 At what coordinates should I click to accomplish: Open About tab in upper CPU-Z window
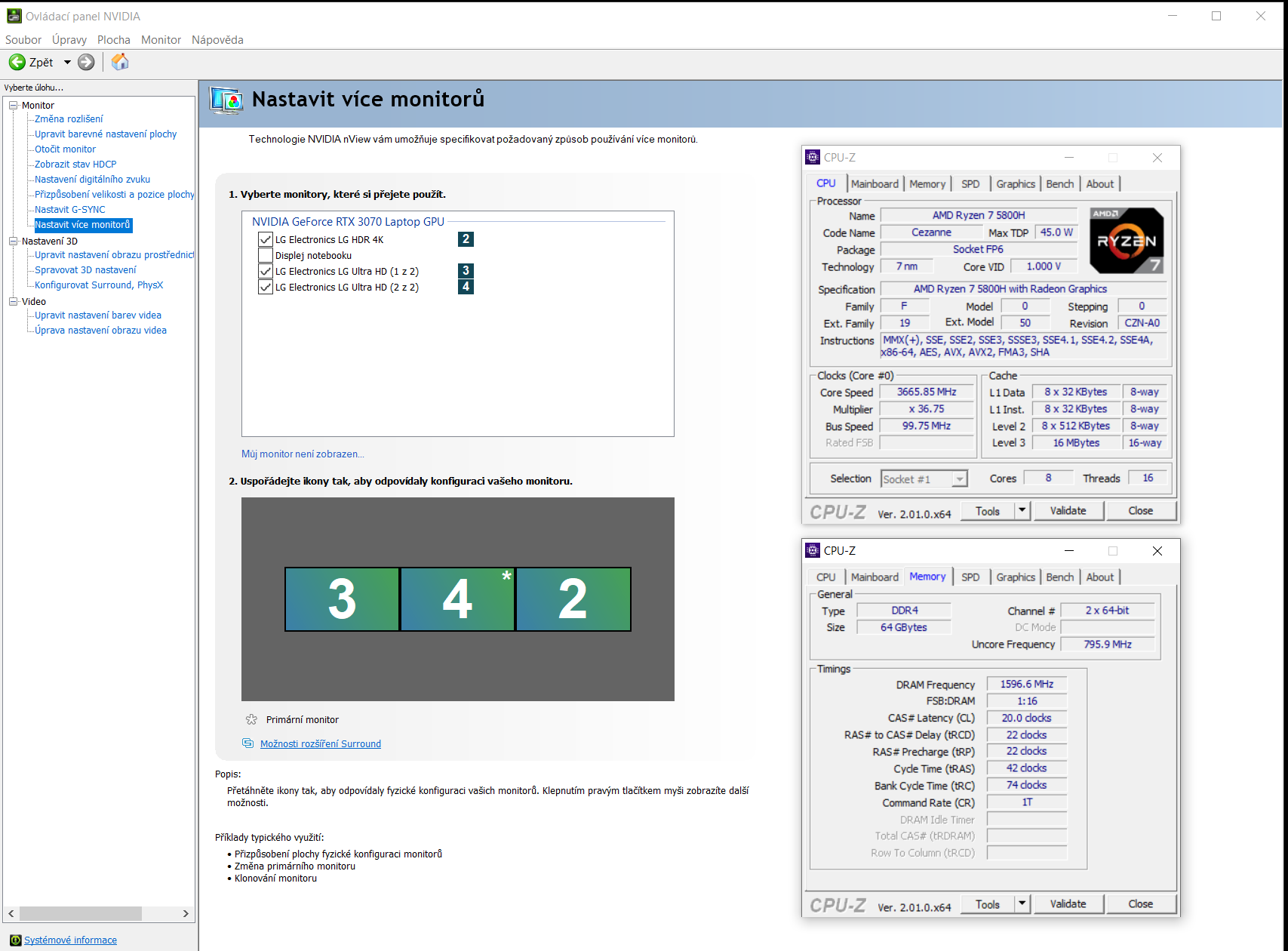pyautogui.click(x=1099, y=184)
